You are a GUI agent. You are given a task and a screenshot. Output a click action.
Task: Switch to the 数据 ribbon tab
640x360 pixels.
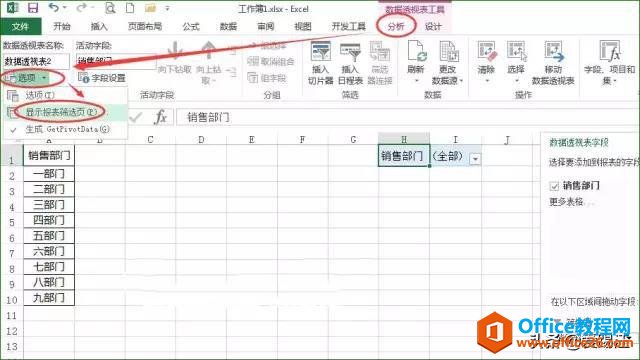(228, 27)
